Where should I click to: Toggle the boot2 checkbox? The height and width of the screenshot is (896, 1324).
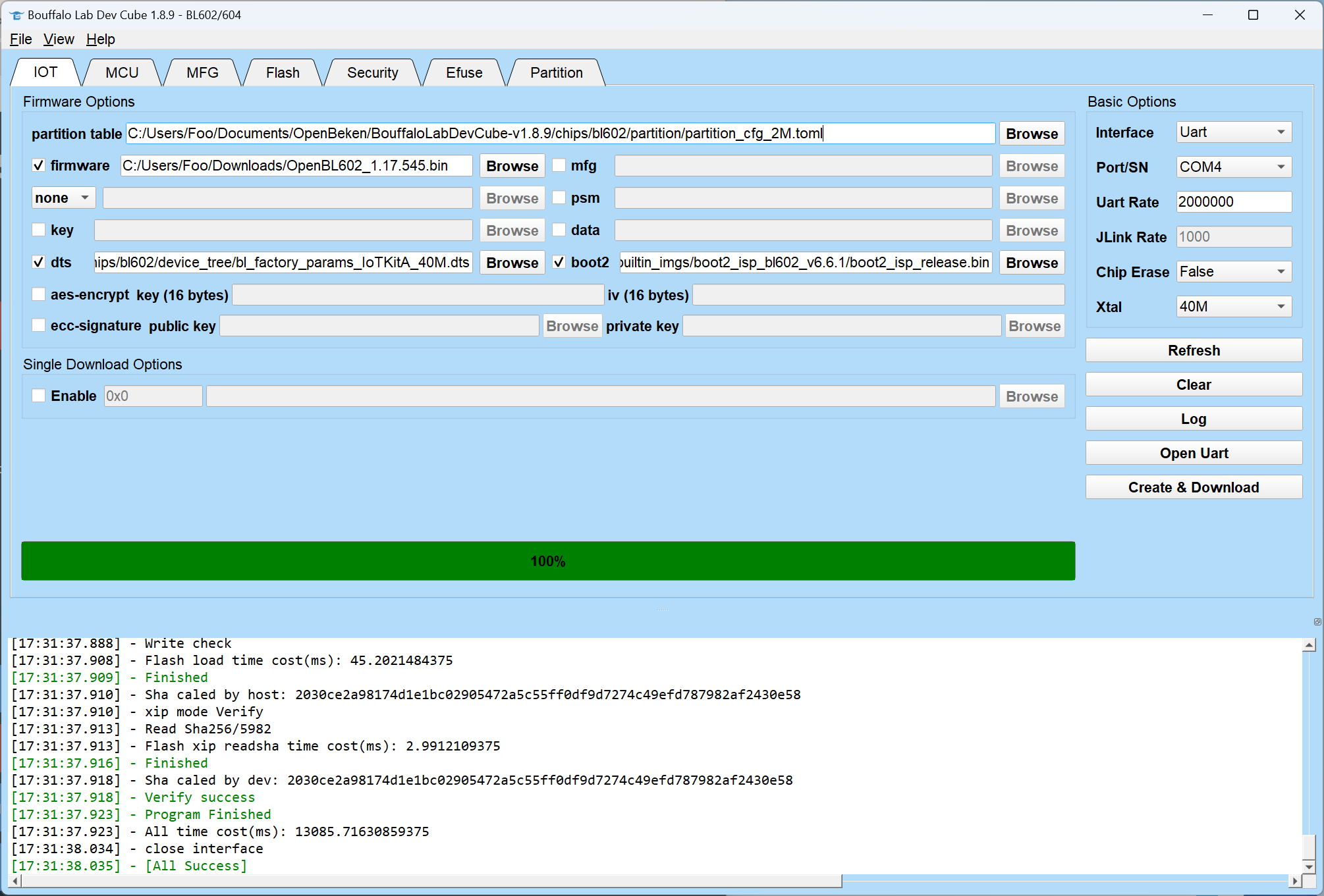pyautogui.click(x=559, y=262)
